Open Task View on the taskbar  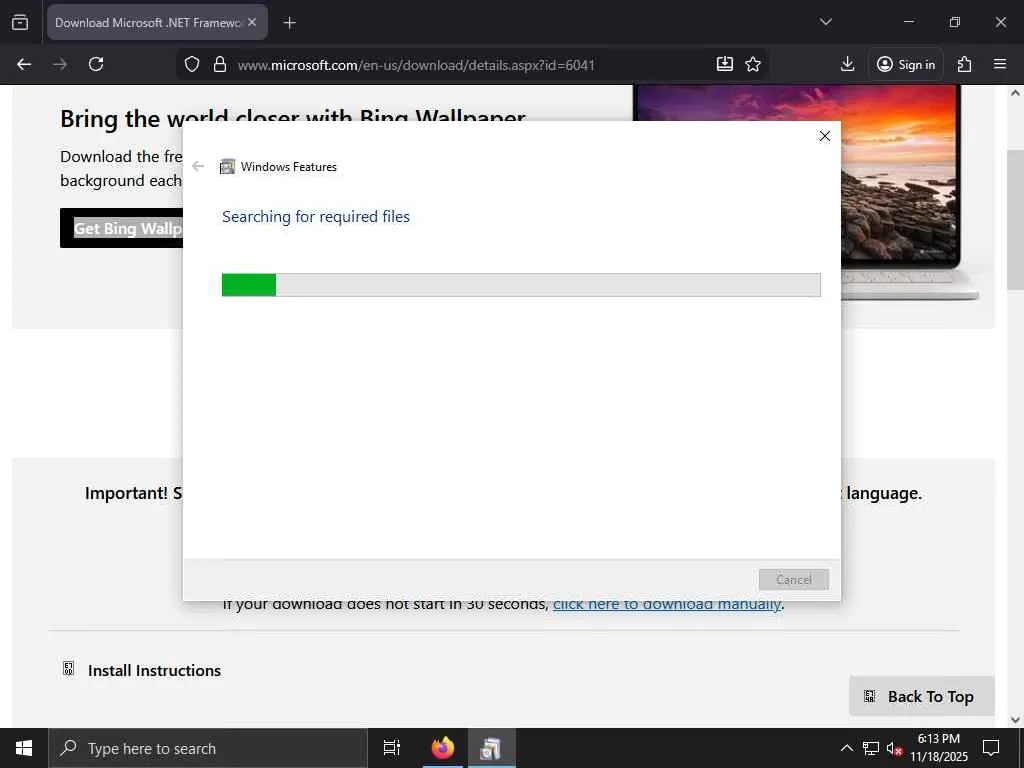pyautogui.click(x=391, y=748)
